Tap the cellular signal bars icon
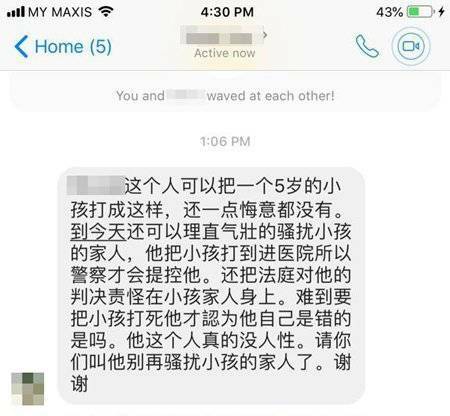Screen dimensions: 450x416 [16, 12]
